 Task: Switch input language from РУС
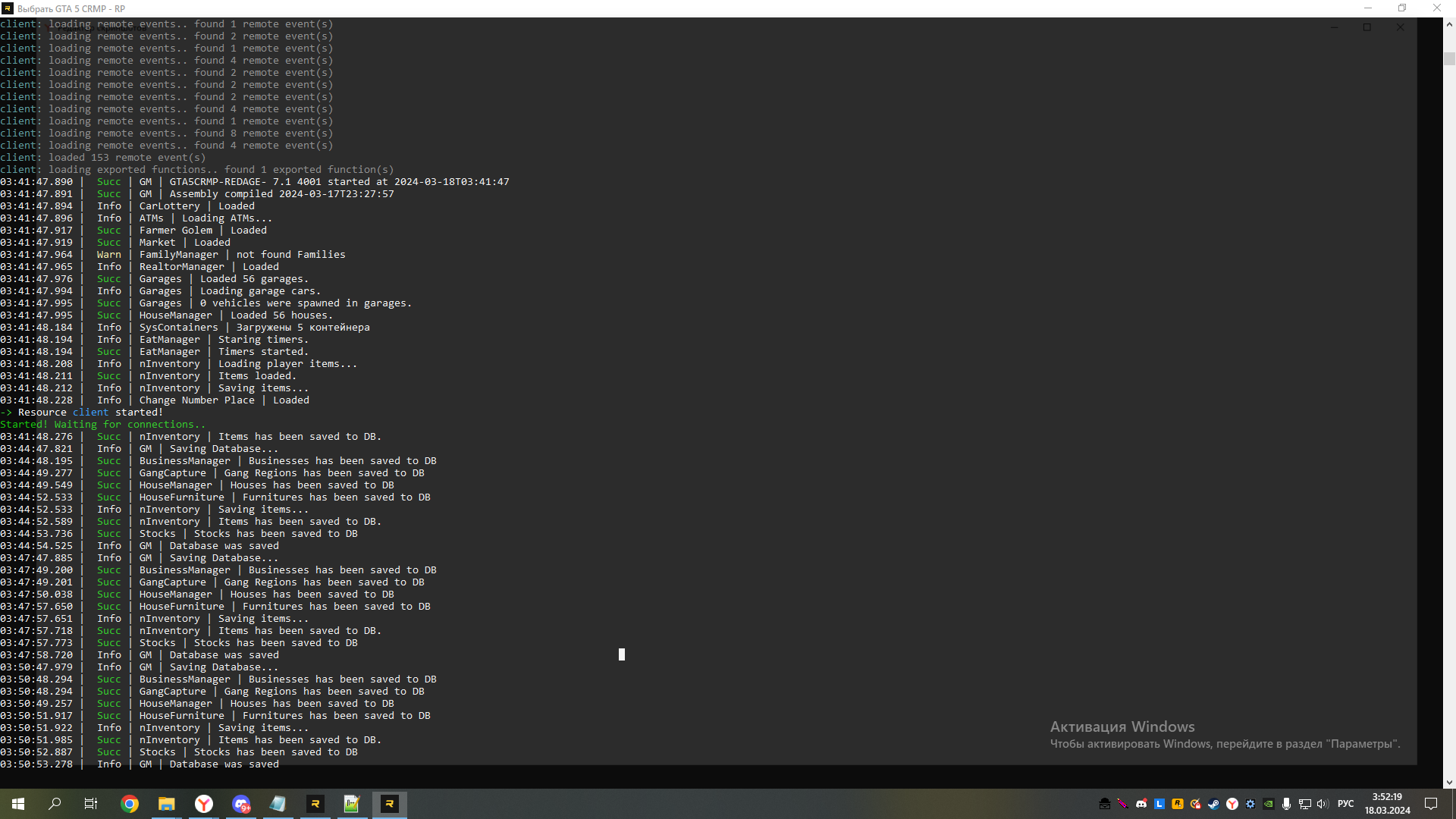1345,804
